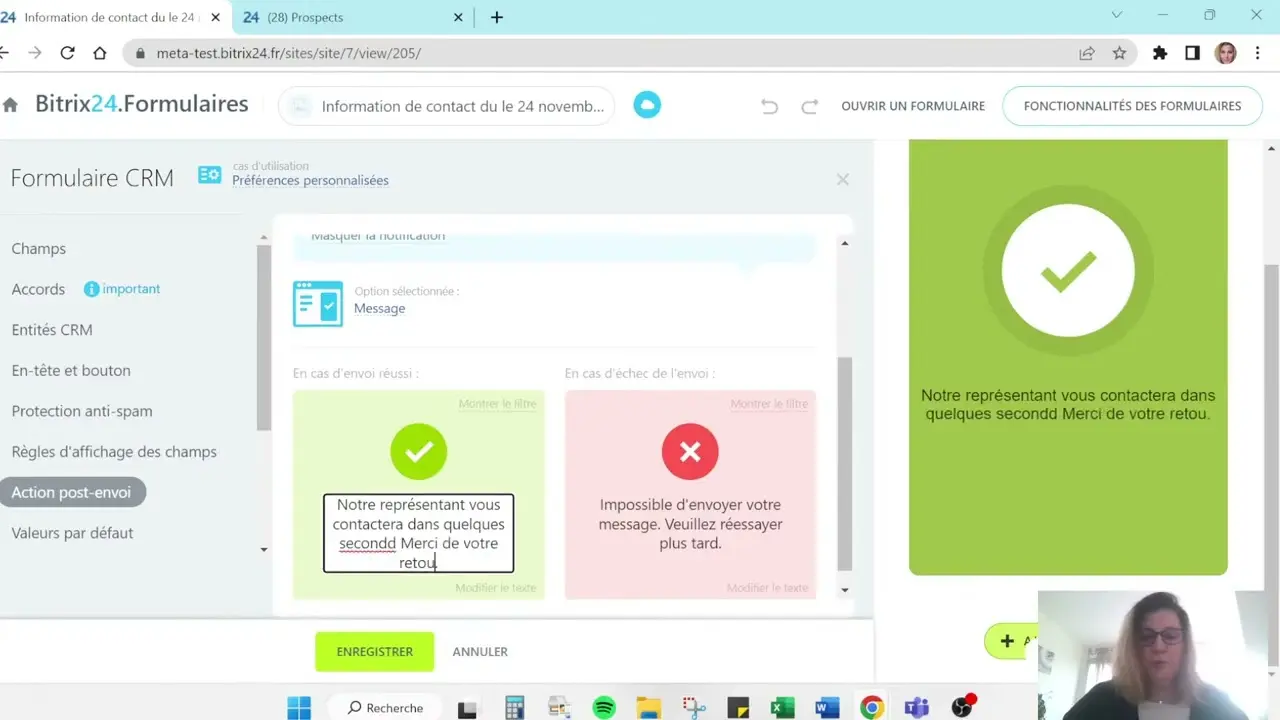Image resolution: width=1280 pixels, height=720 pixels.
Task: Click the Bitrix24 home icon
Action: pyautogui.click(x=10, y=103)
